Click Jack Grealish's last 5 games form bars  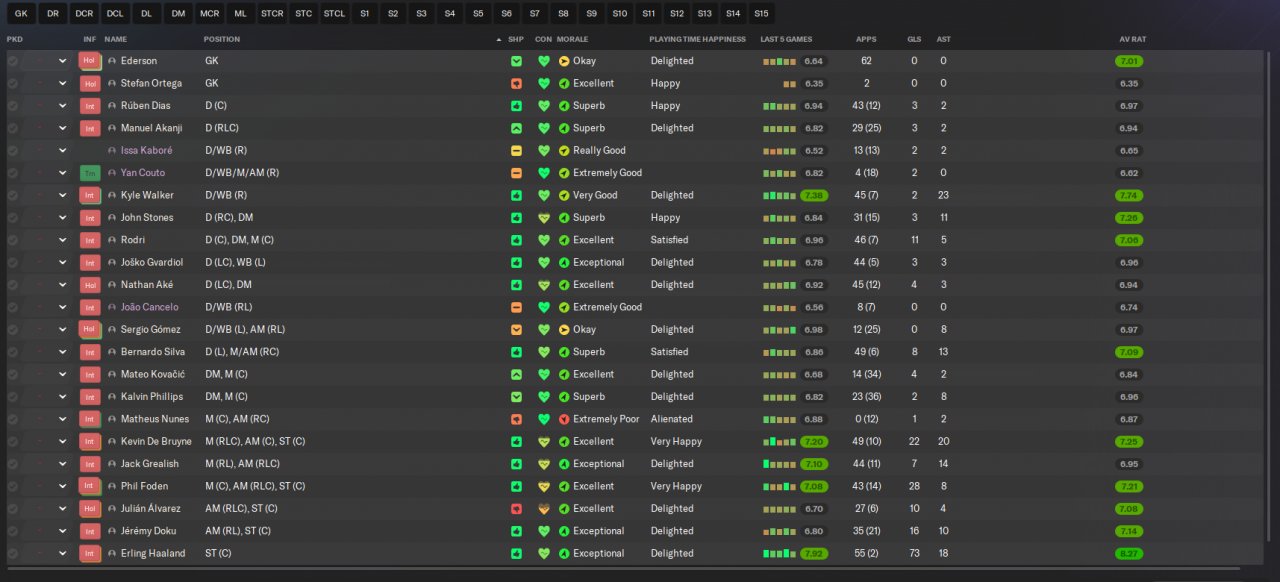tap(780, 464)
